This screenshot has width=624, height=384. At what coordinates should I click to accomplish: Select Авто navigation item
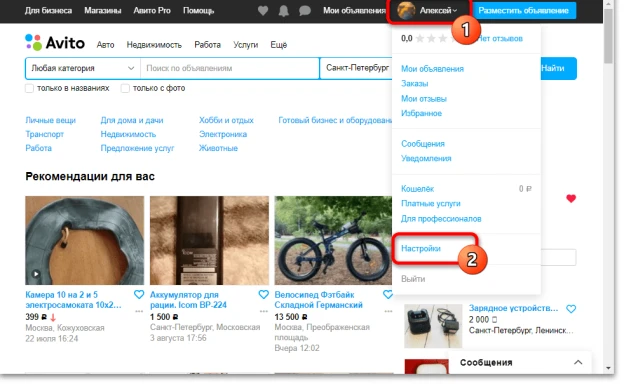[x=105, y=45]
